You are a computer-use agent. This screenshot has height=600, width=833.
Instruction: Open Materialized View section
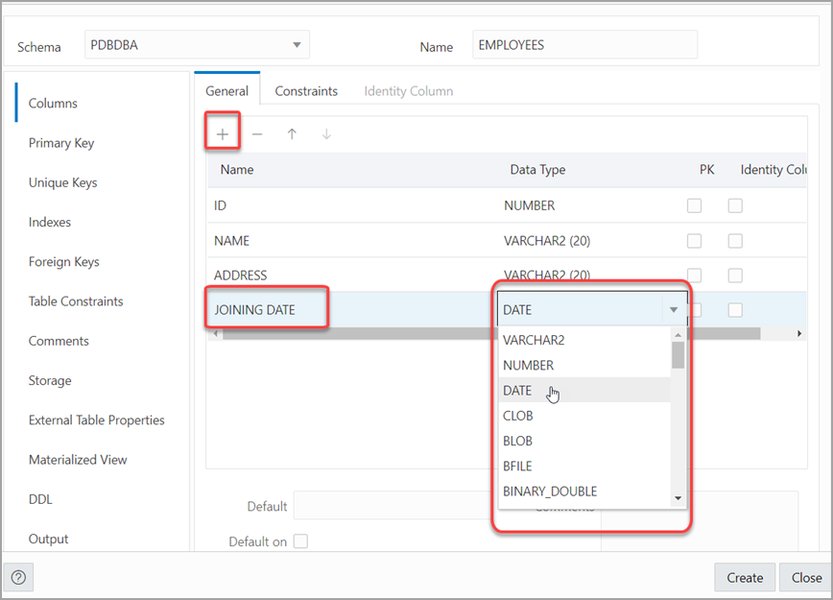(x=78, y=460)
